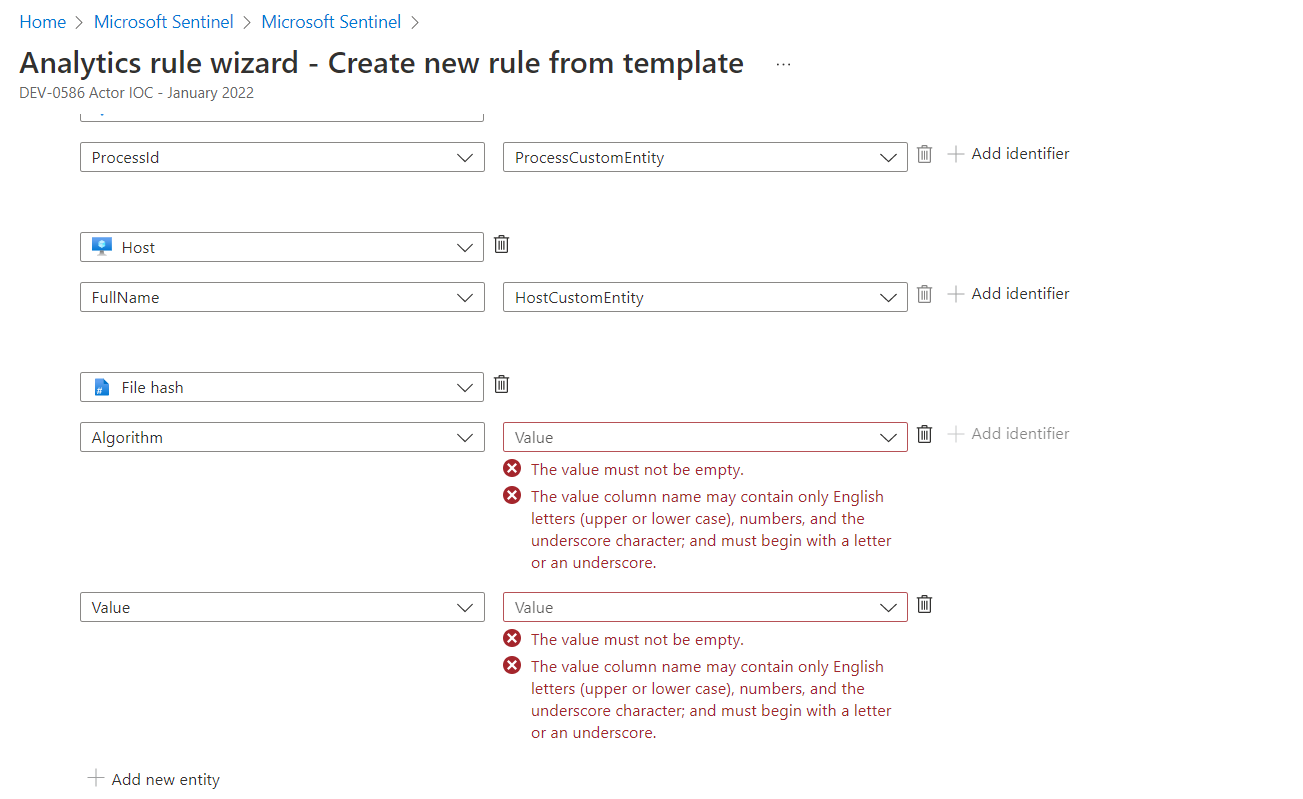
Task: Remove the Value identifier row trash icon
Action: coord(925,604)
